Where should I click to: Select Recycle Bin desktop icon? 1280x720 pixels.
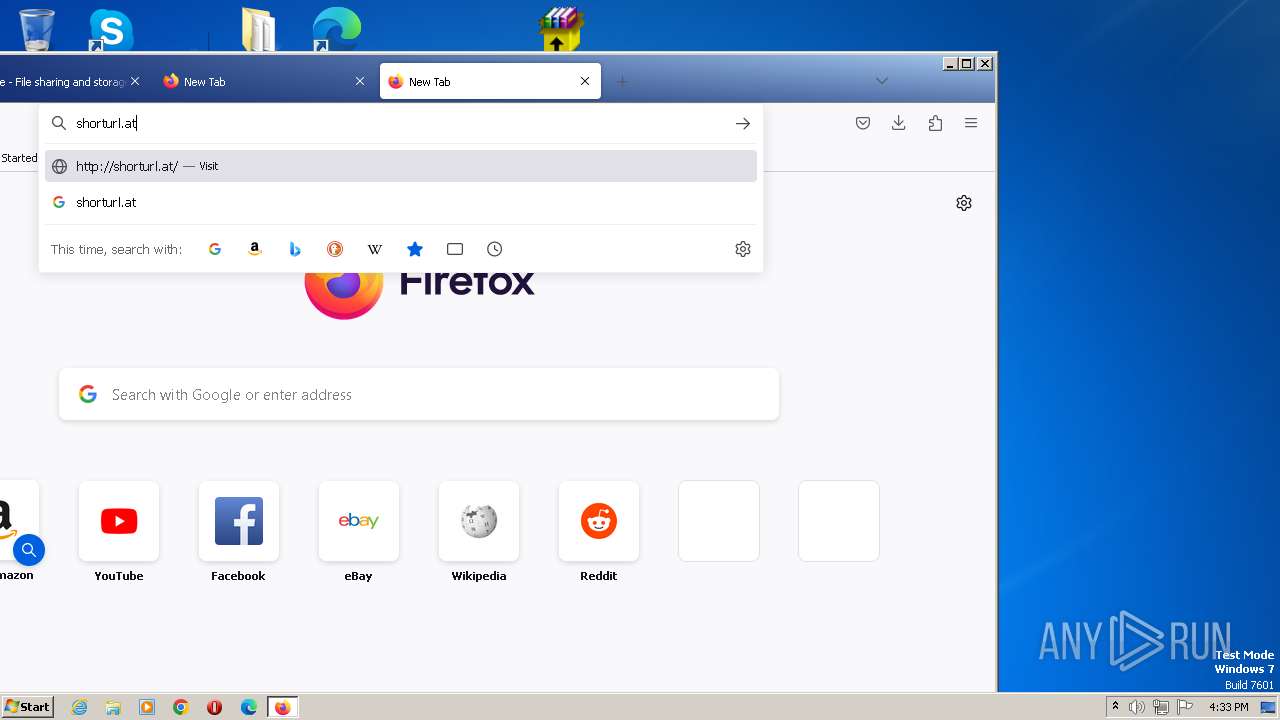(37, 29)
